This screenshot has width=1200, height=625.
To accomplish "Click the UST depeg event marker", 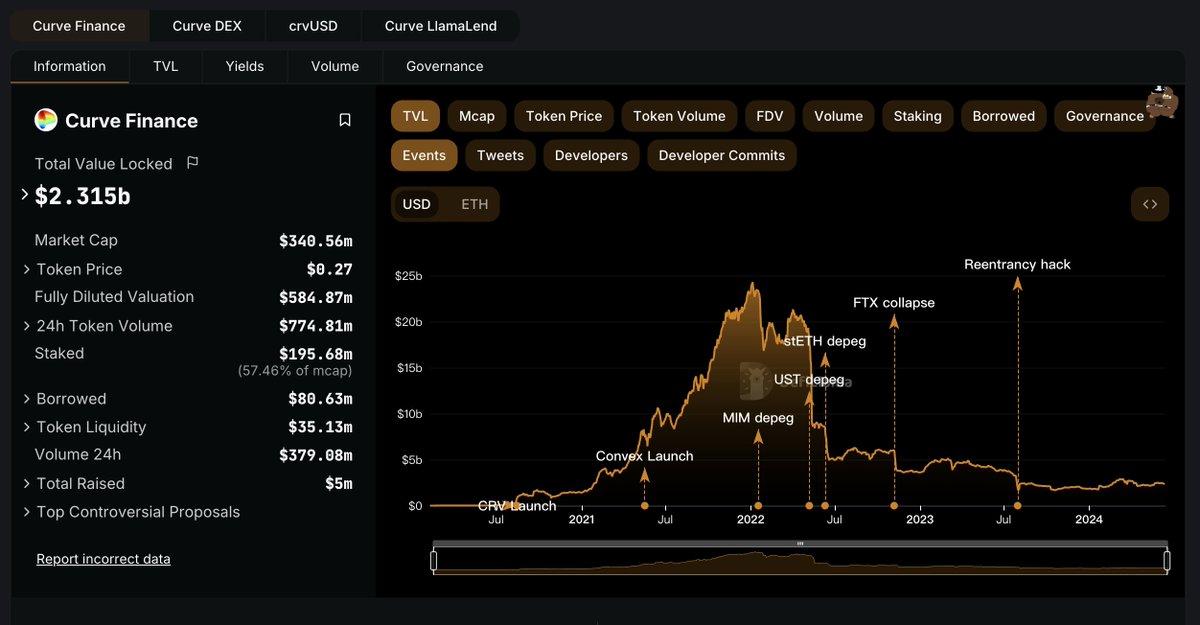I will [809, 506].
